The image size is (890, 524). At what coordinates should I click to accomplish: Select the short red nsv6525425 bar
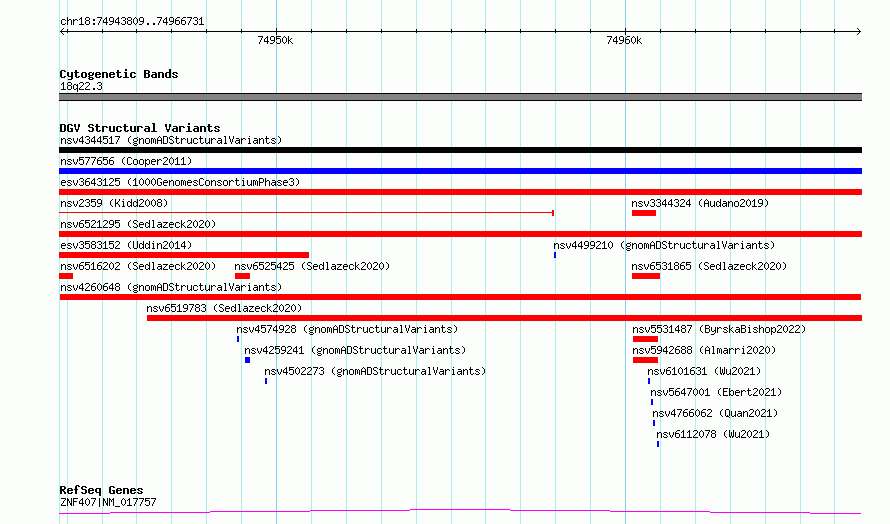pos(242,276)
